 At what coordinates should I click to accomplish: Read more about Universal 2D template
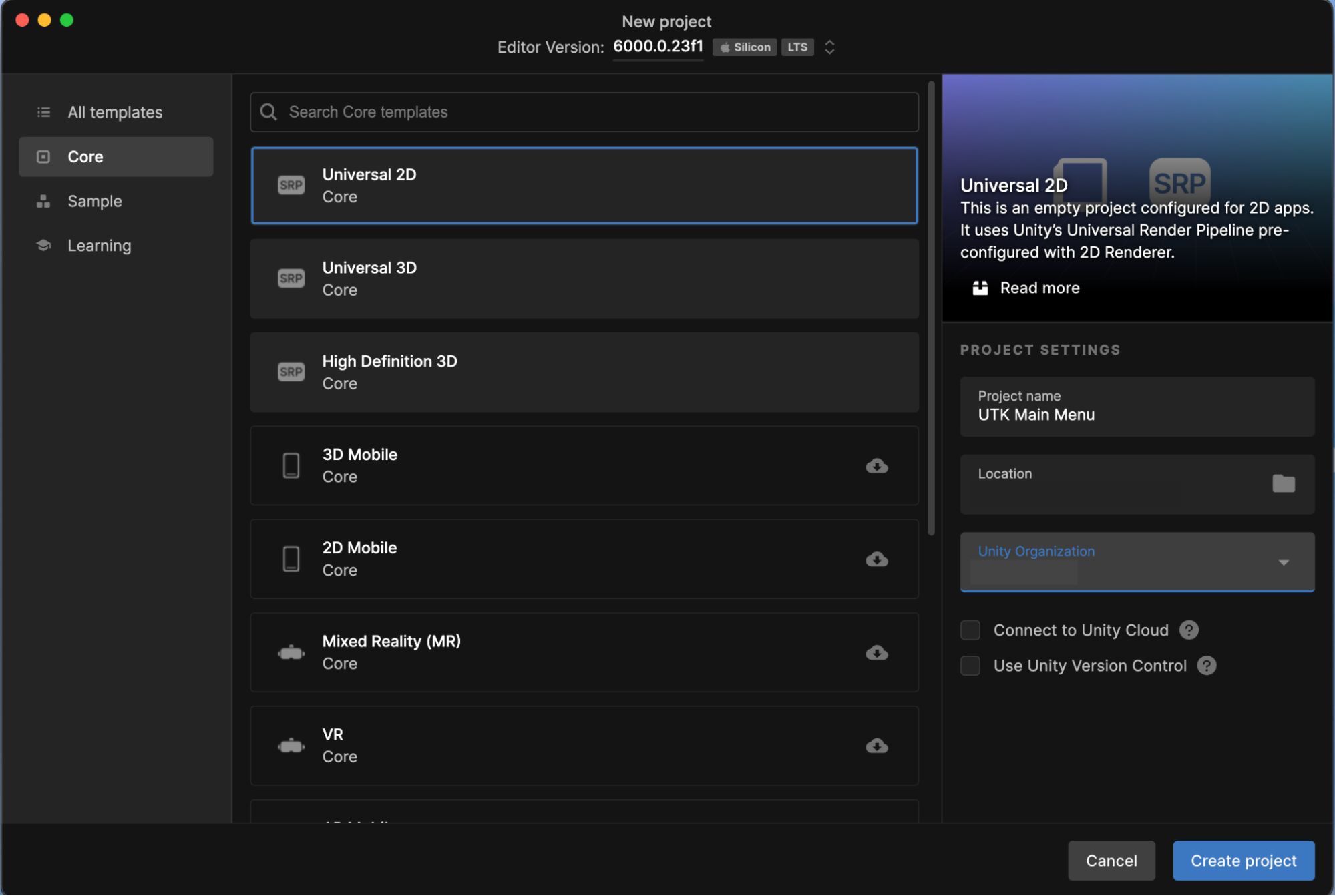[1039, 288]
